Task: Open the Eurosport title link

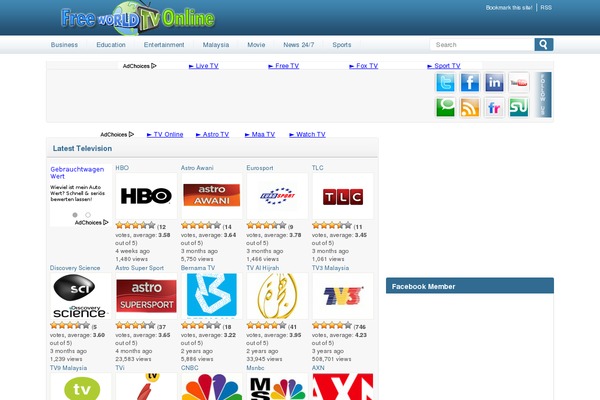Action: coord(260,168)
